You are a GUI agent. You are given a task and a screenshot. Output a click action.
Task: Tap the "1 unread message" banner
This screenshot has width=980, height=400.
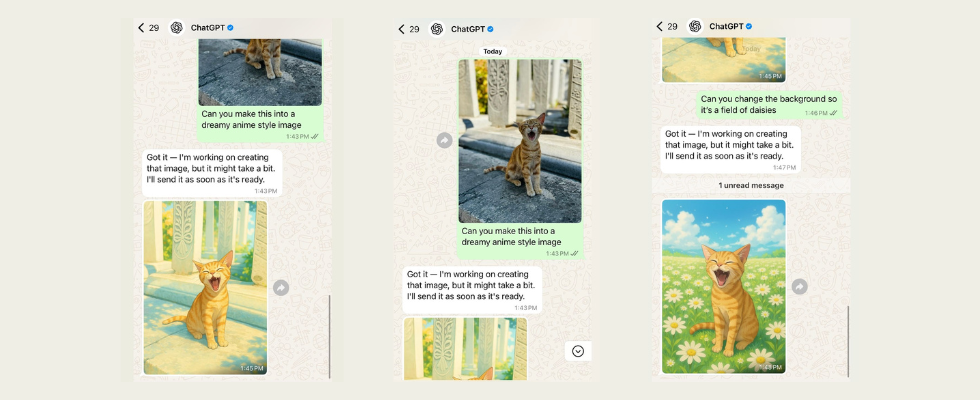coord(751,186)
